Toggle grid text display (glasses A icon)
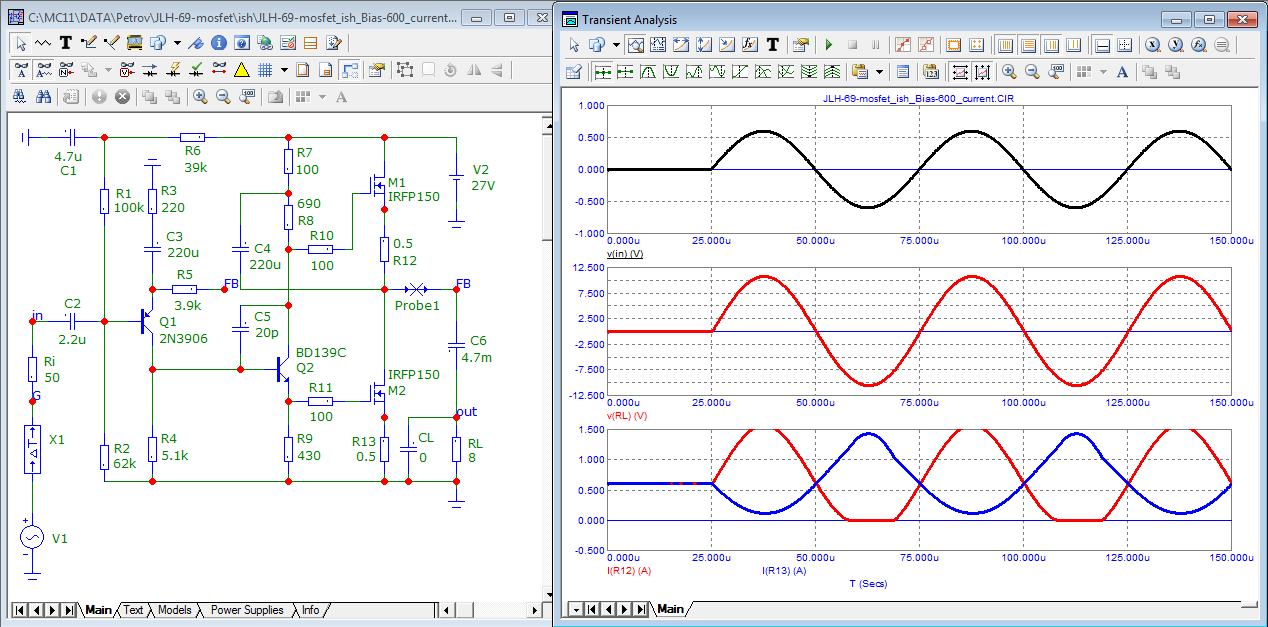 [22, 70]
